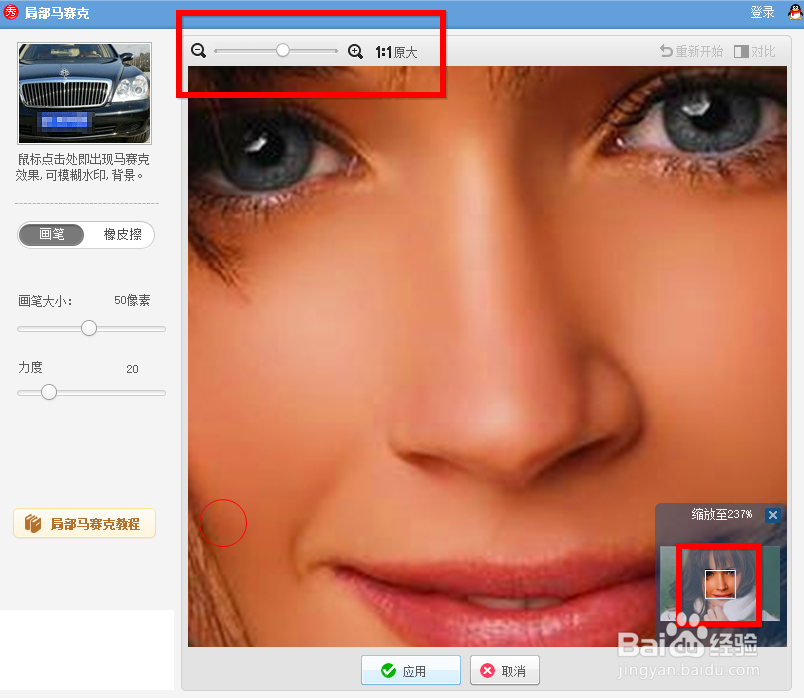Click the strength value 20
This screenshot has height=698, width=804.
point(132,369)
